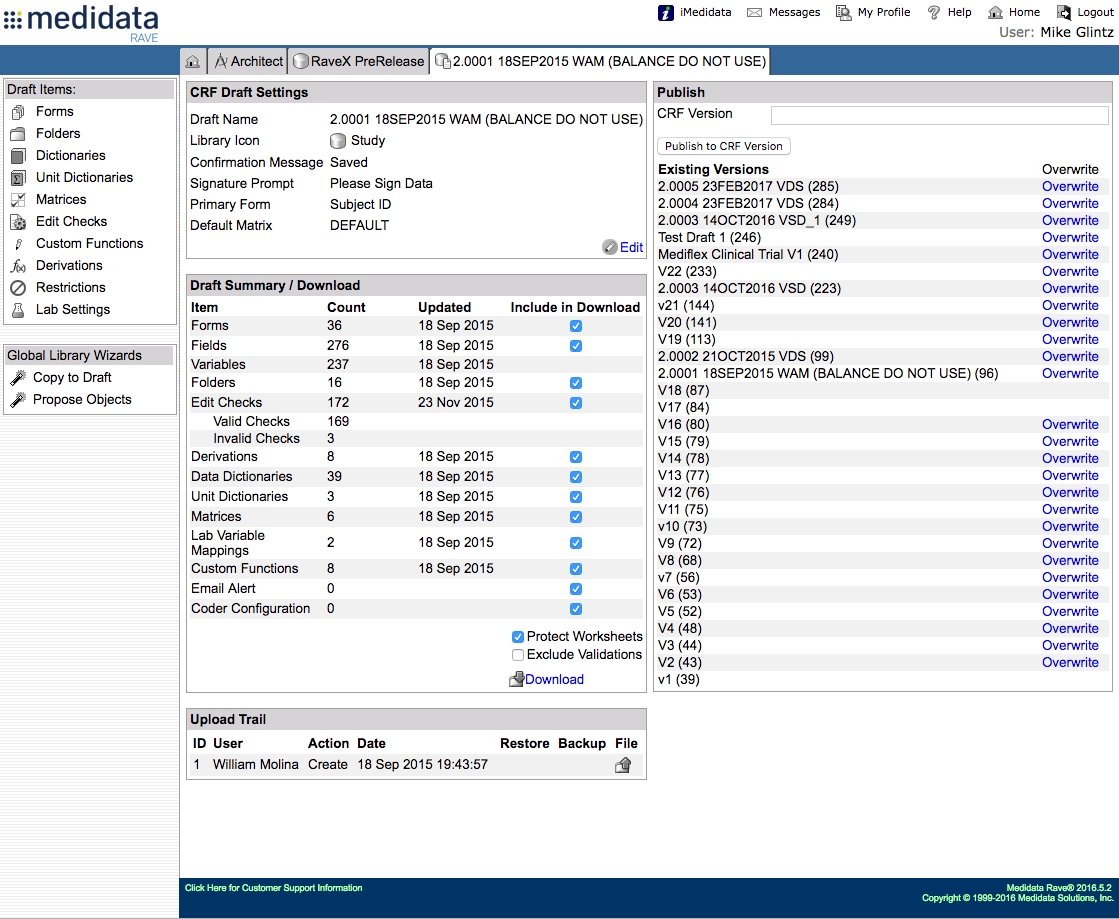Click the Logout door icon

(x=1063, y=13)
